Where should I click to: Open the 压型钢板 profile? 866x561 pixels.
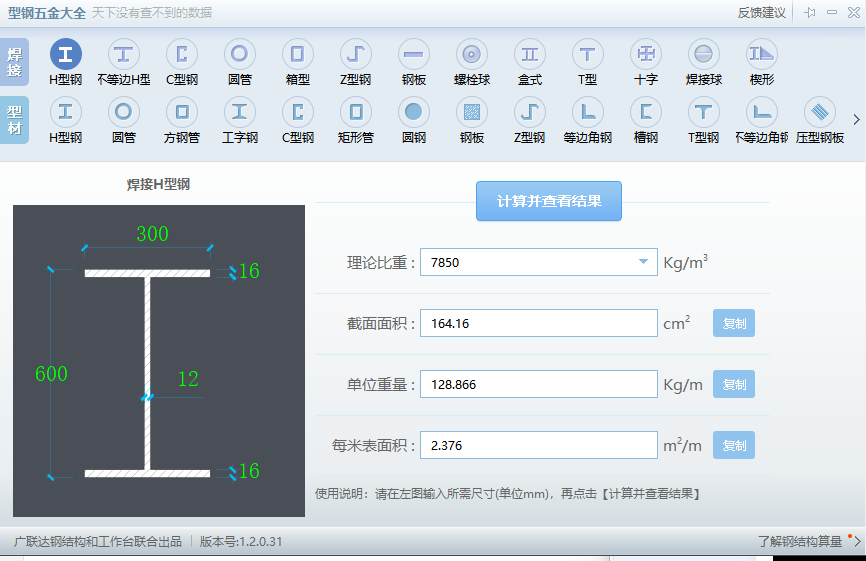click(820, 112)
